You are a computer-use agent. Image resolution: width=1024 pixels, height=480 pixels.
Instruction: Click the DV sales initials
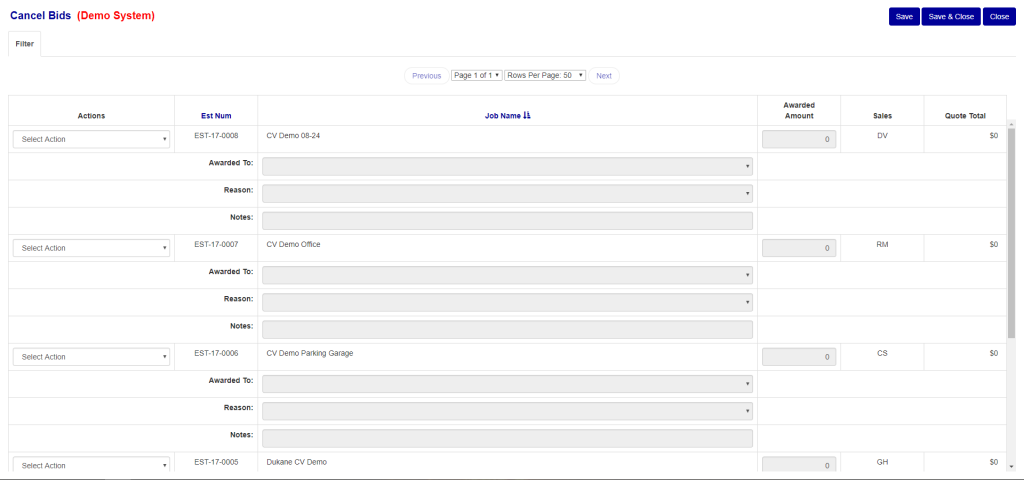(882, 136)
